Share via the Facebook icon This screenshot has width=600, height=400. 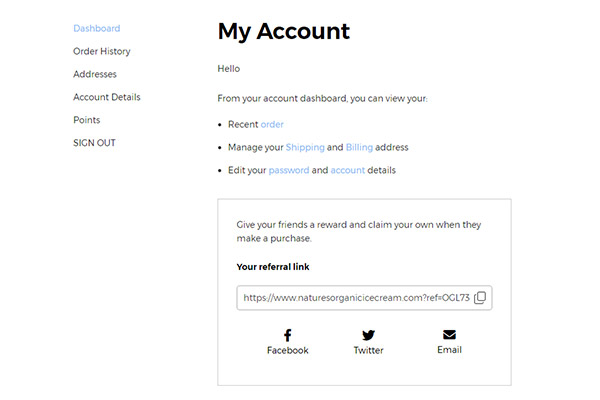coord(287,335)
